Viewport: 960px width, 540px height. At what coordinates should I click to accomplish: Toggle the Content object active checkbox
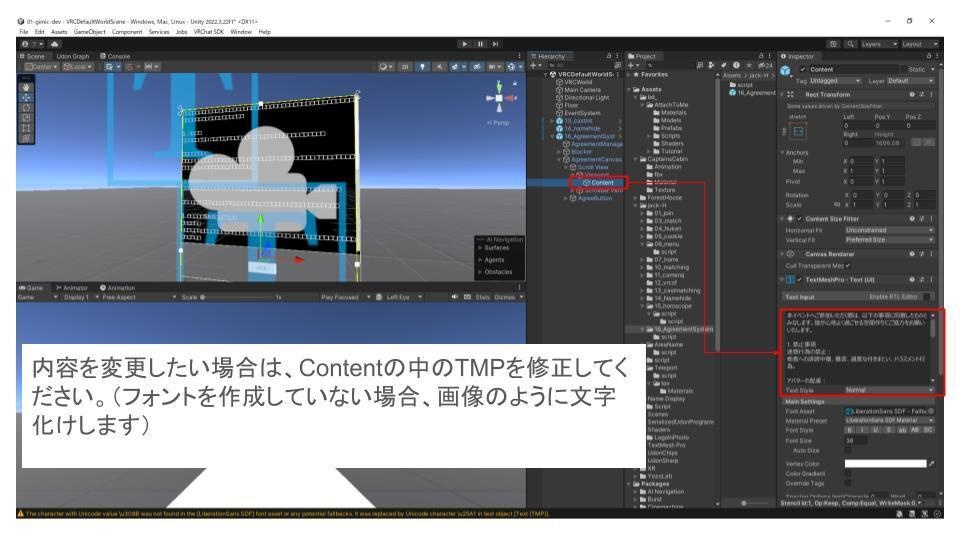(803, 70)
